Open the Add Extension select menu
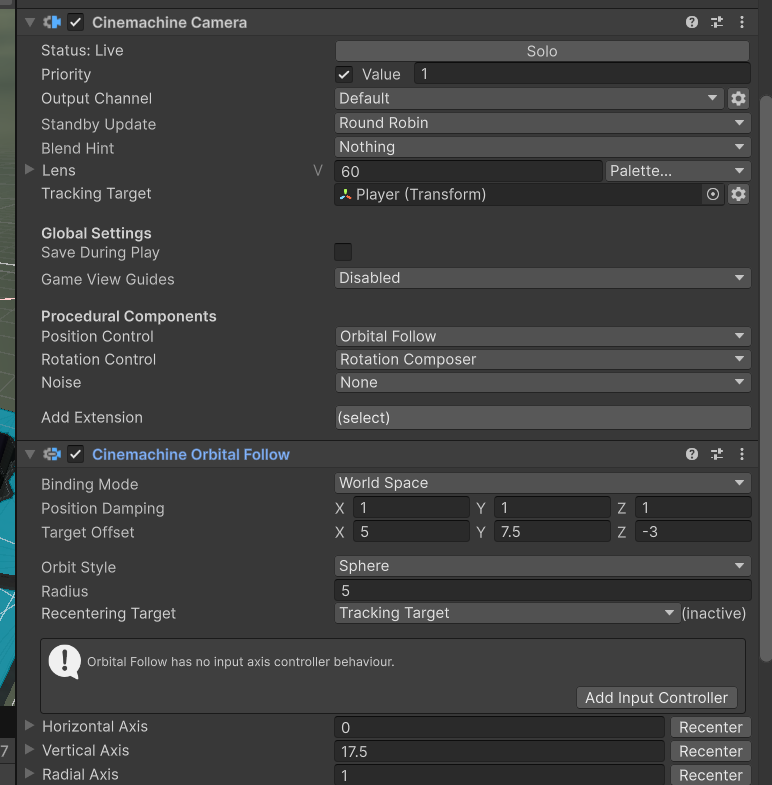This screenshot has width=772, height=785. (542, 418)
